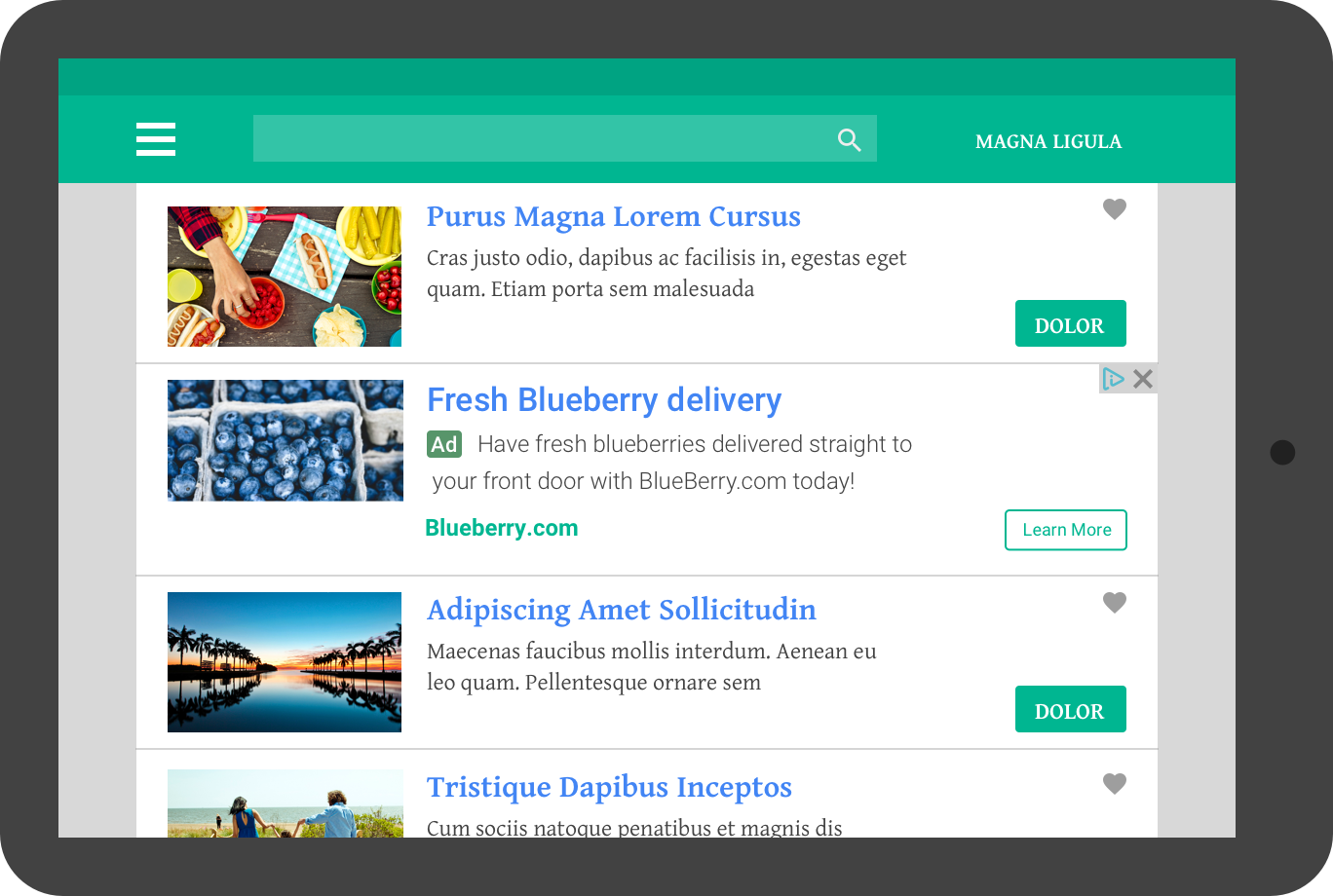Open Fresh Blueberry delivery ad headline
The image size is (1333, 896).
(x=604, y=400)
